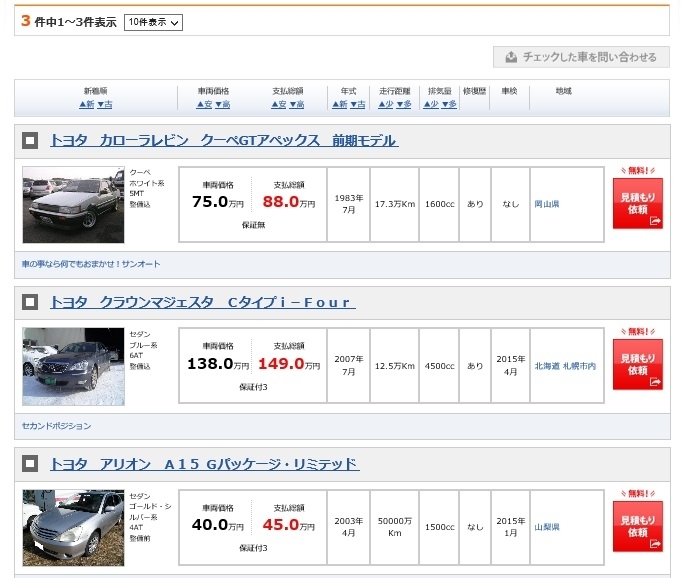Click the 山梨県 region link

[546, 527]
